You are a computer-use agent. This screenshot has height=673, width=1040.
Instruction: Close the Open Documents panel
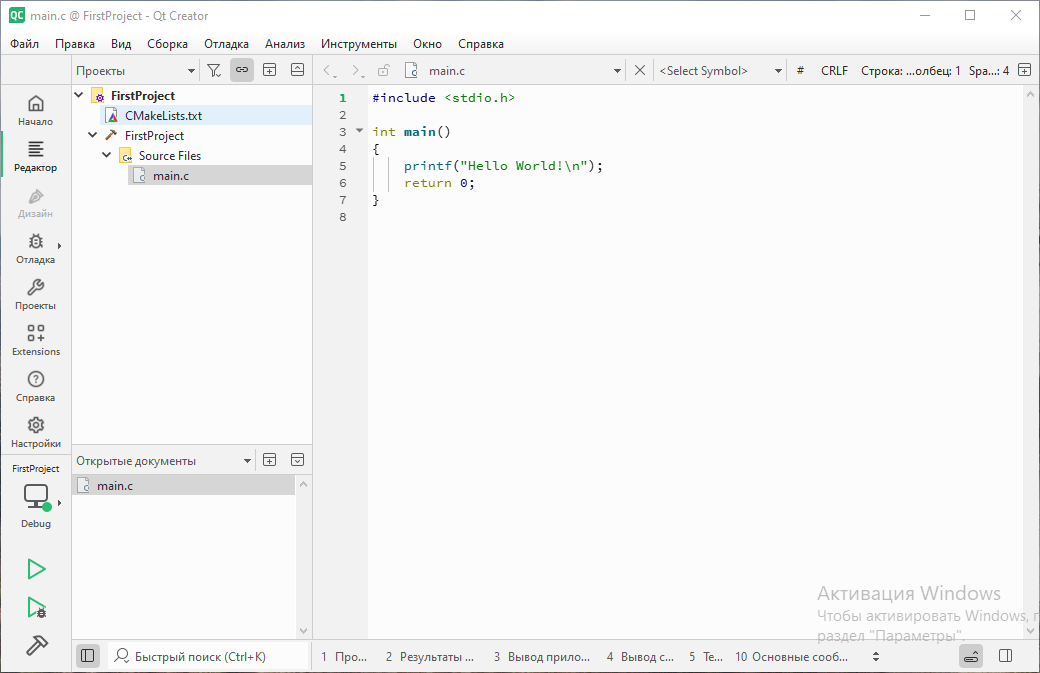point(298,460)
